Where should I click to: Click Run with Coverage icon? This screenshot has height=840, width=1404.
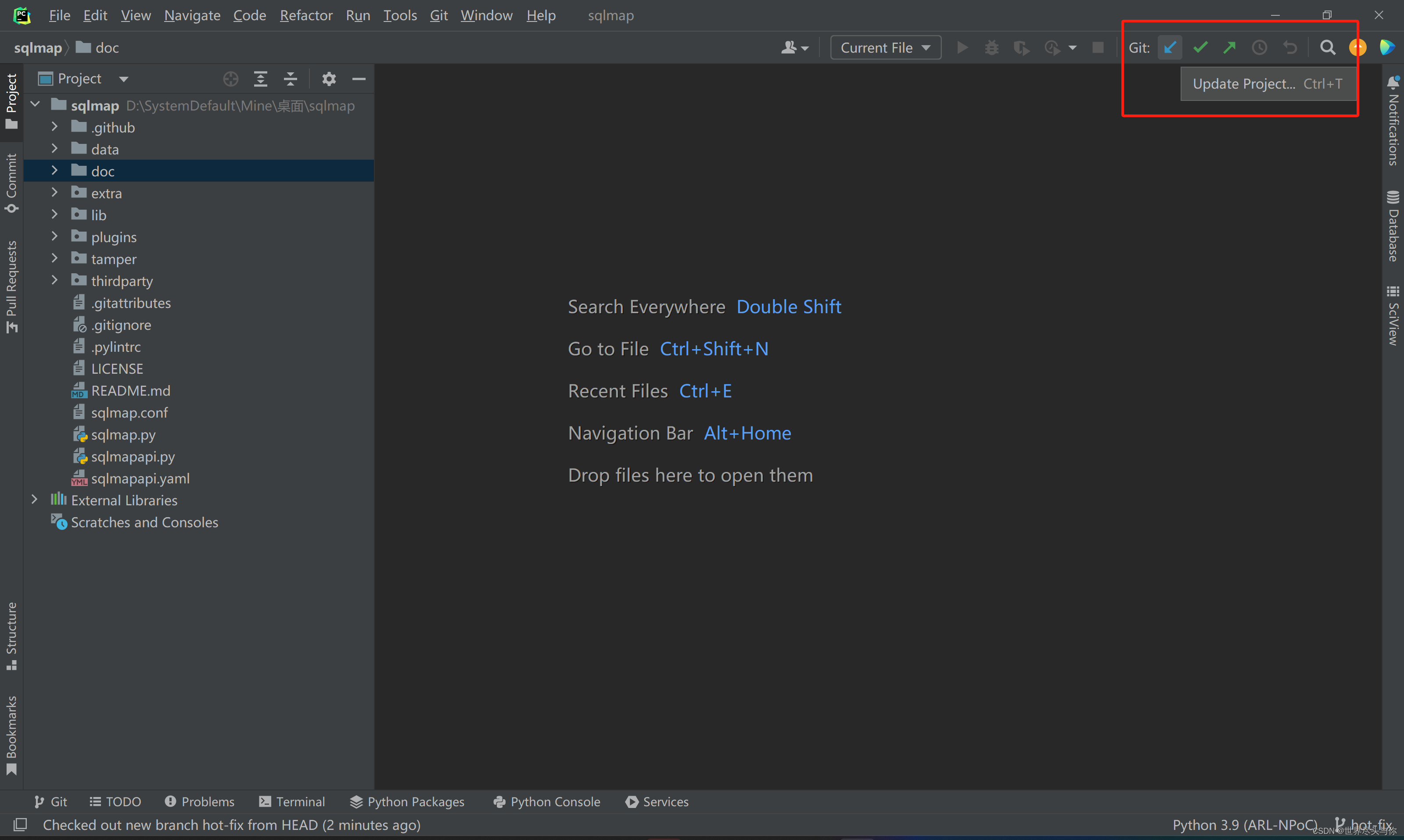point(1021,47)
